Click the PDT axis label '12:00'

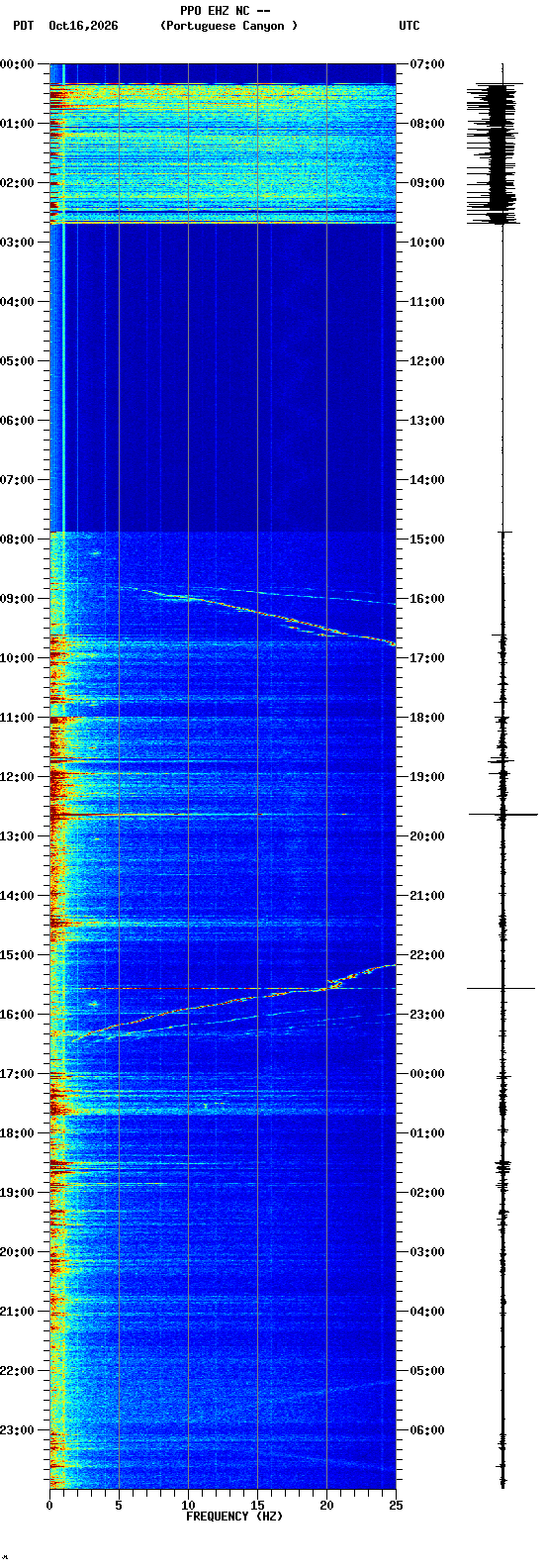pos(18,777)
